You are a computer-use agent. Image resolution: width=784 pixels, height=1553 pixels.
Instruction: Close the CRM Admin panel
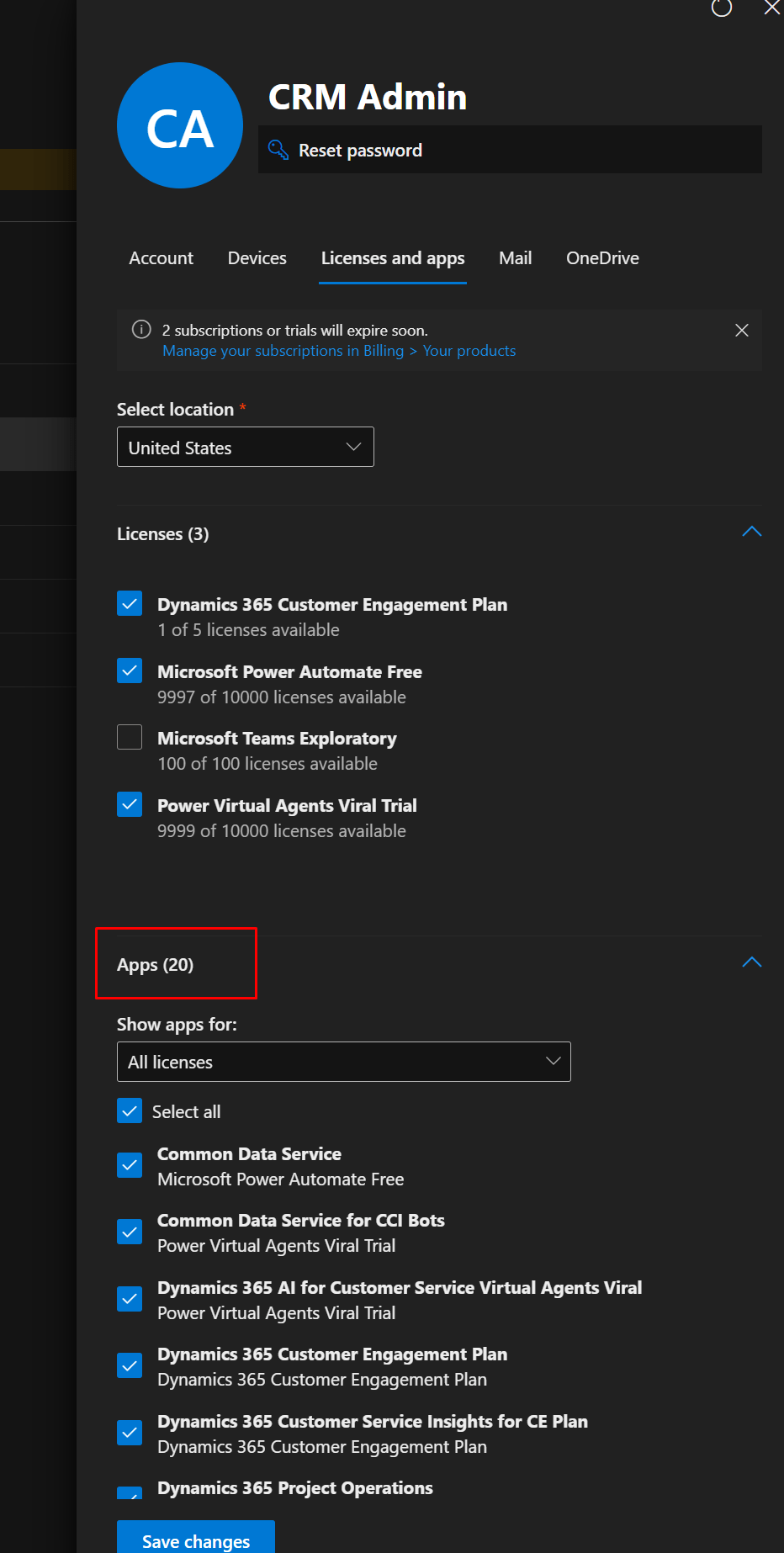771,8
